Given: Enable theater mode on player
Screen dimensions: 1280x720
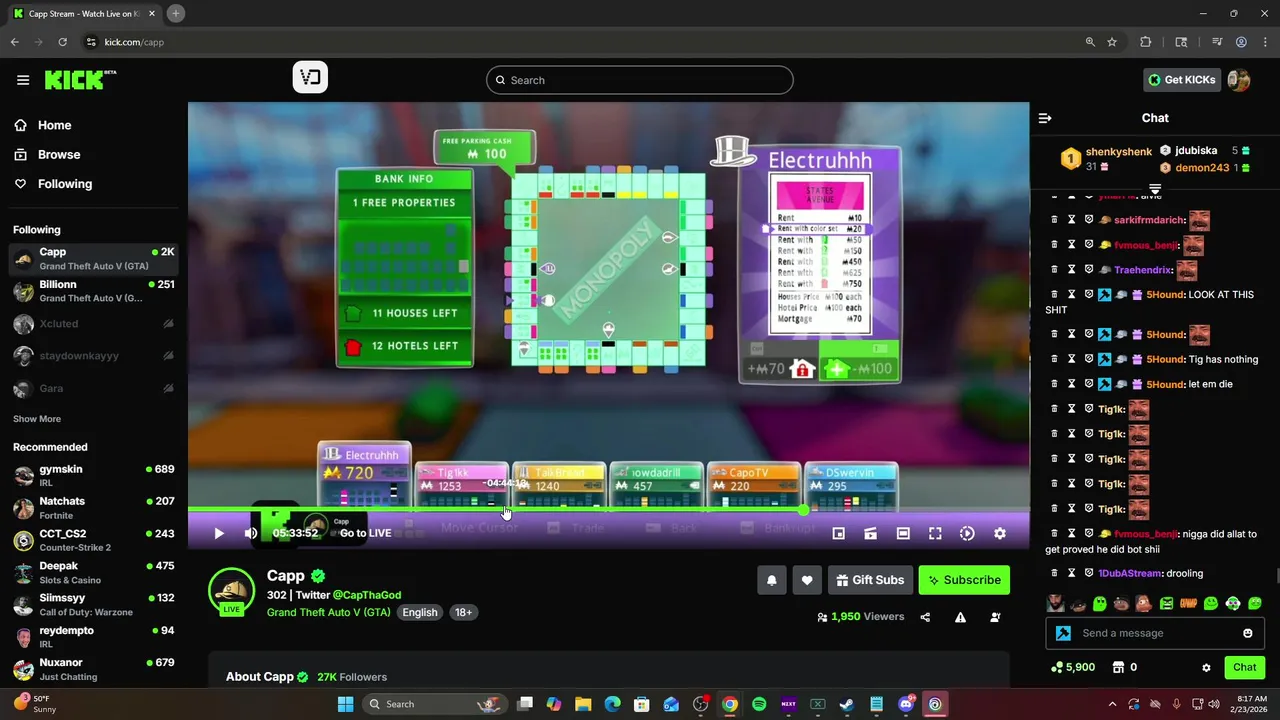Looking at the screenshot, I should point(903,534).
